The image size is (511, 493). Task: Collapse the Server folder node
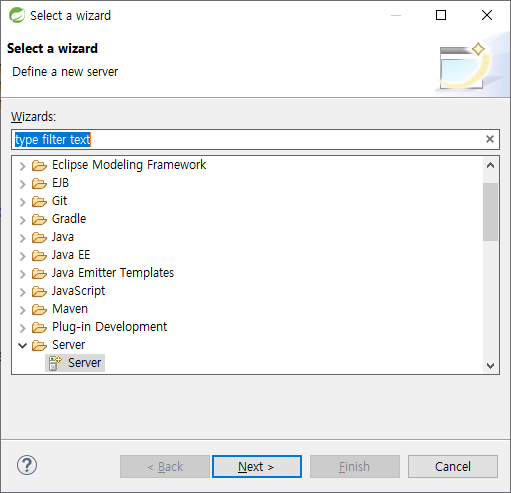pos(22,346)
